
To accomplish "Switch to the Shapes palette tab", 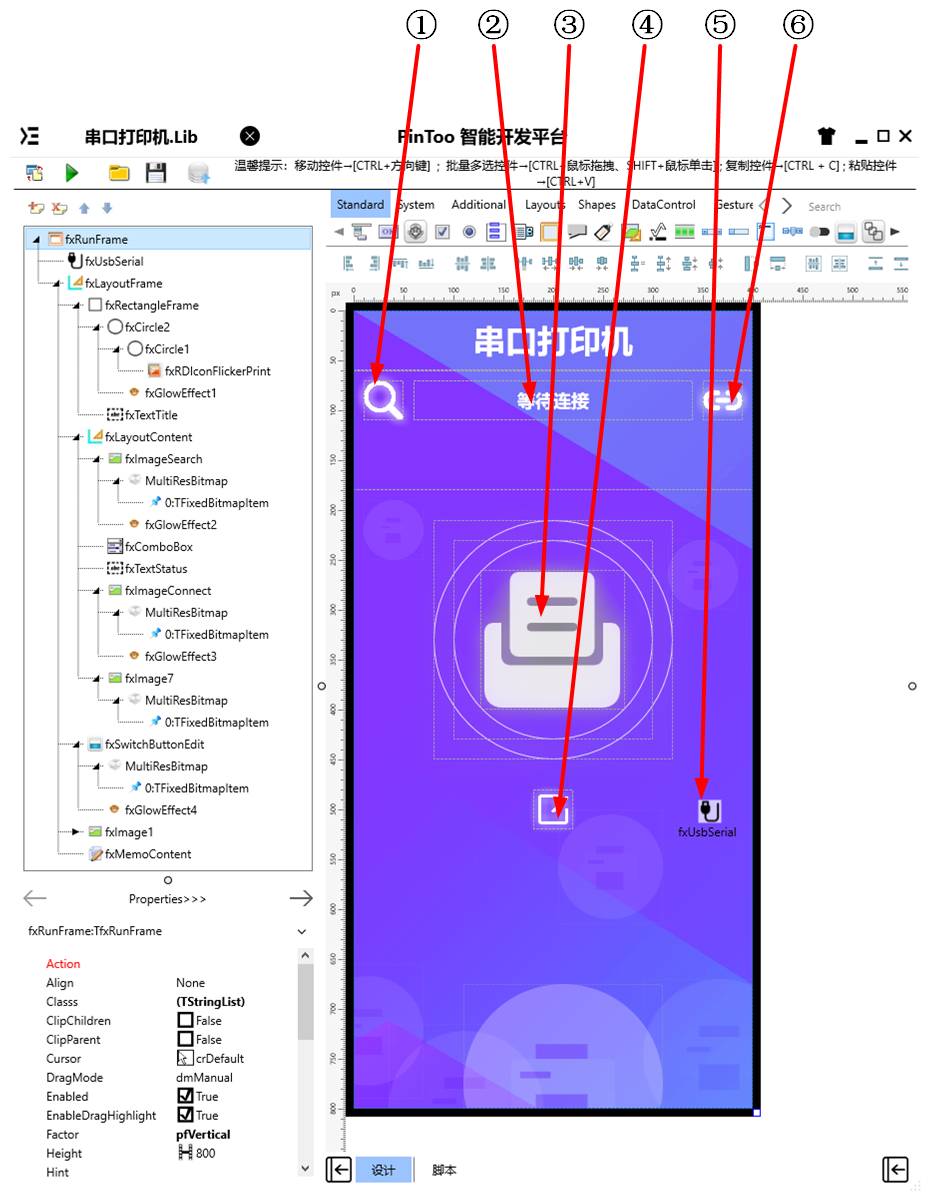I will pos(597,205).
